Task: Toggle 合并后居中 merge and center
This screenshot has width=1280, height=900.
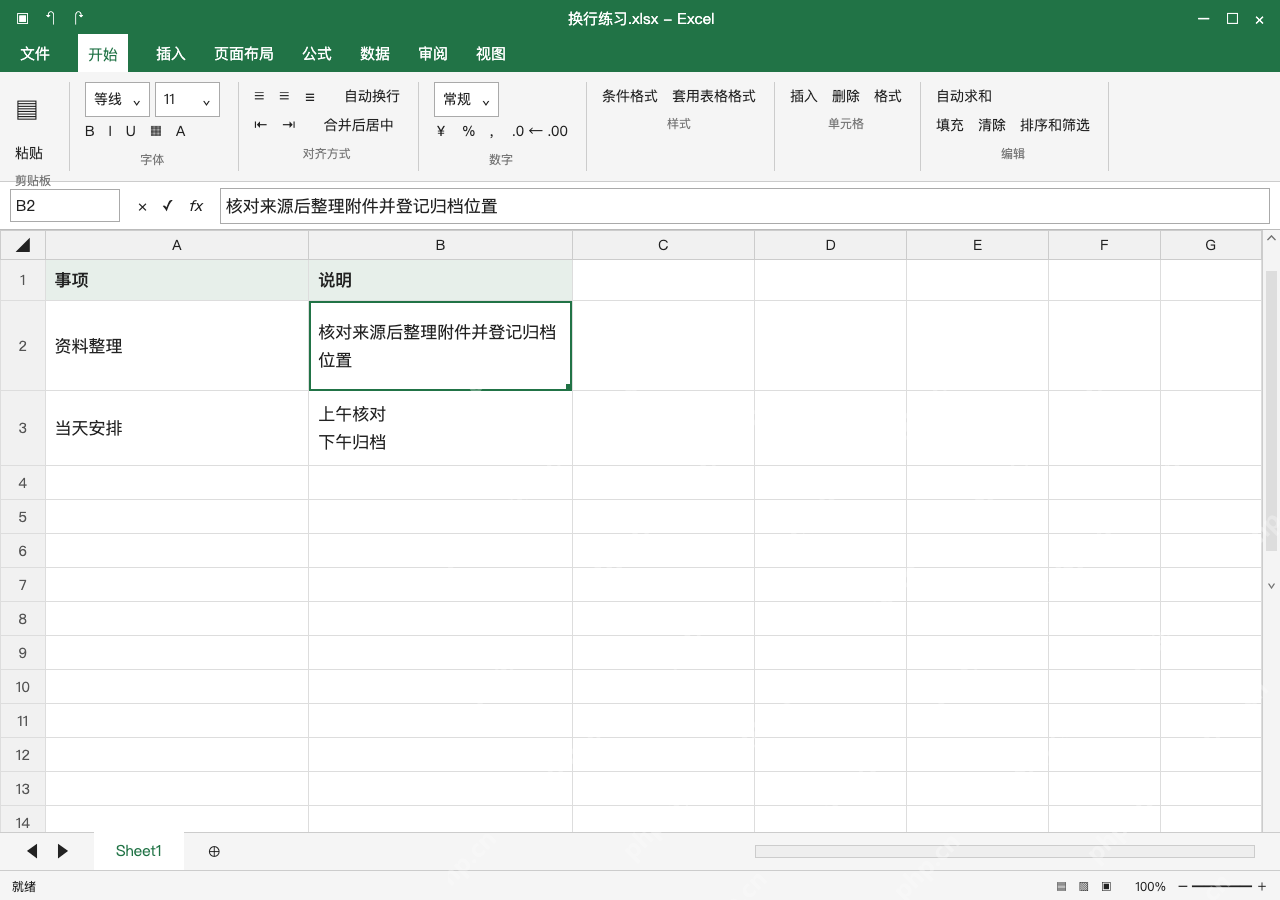Action: click(x=359, y=125)
